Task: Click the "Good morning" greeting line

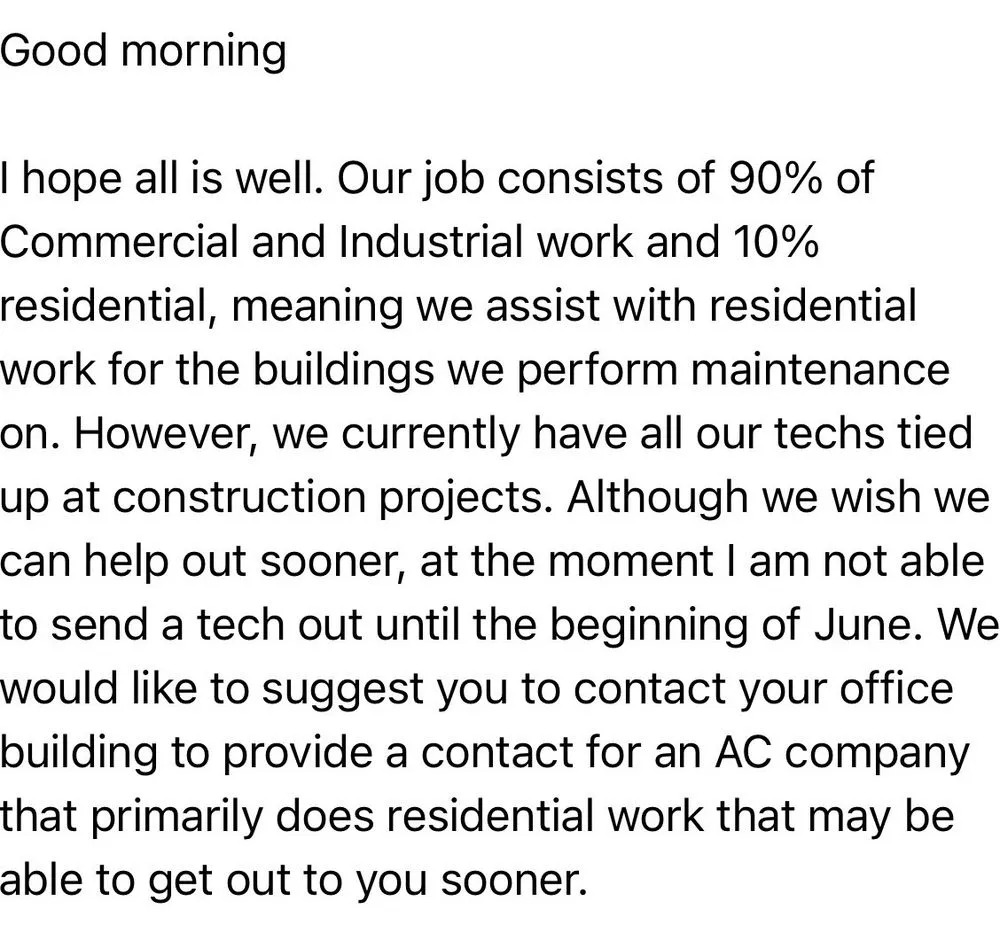Action: [143, 51]
